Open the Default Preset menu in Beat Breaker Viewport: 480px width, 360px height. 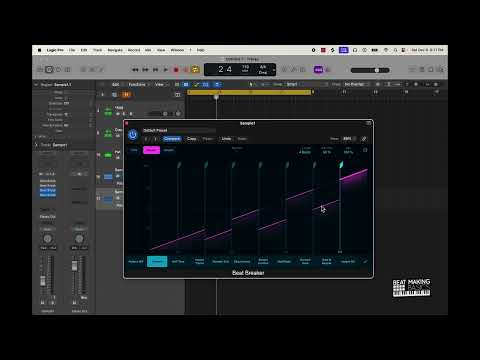click(179, 130)
